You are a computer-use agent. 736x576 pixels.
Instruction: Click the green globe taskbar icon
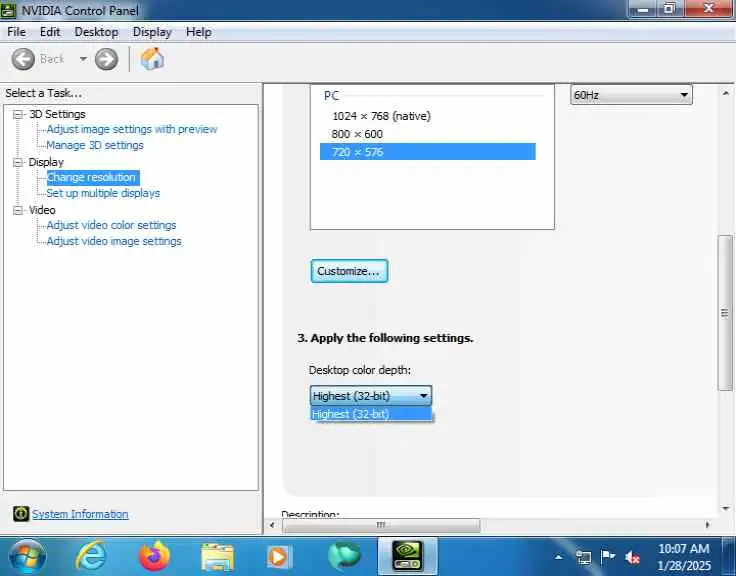344,556
